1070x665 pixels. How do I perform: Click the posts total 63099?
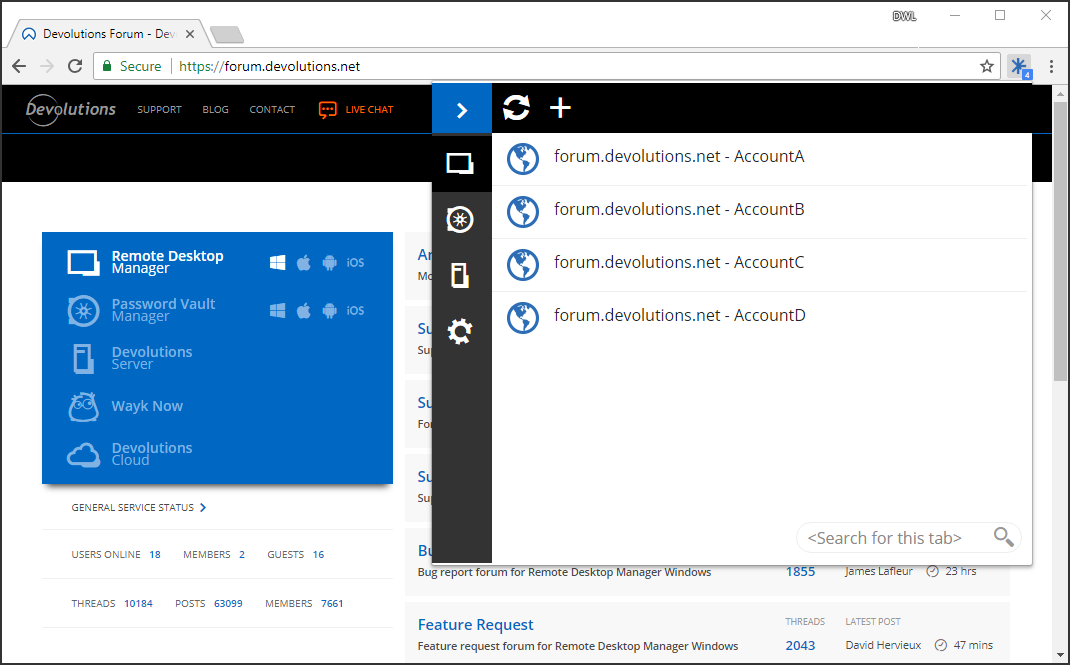(228, 604)
